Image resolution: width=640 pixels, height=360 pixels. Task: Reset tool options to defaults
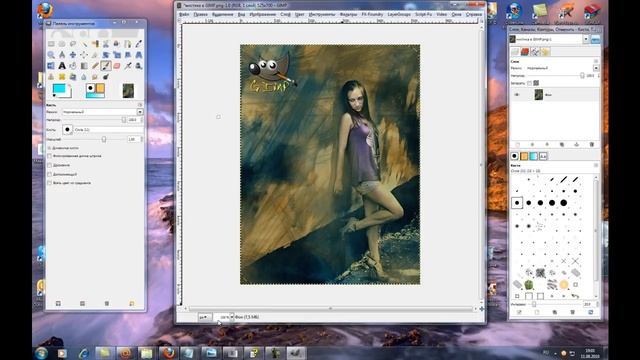point(131,303)
